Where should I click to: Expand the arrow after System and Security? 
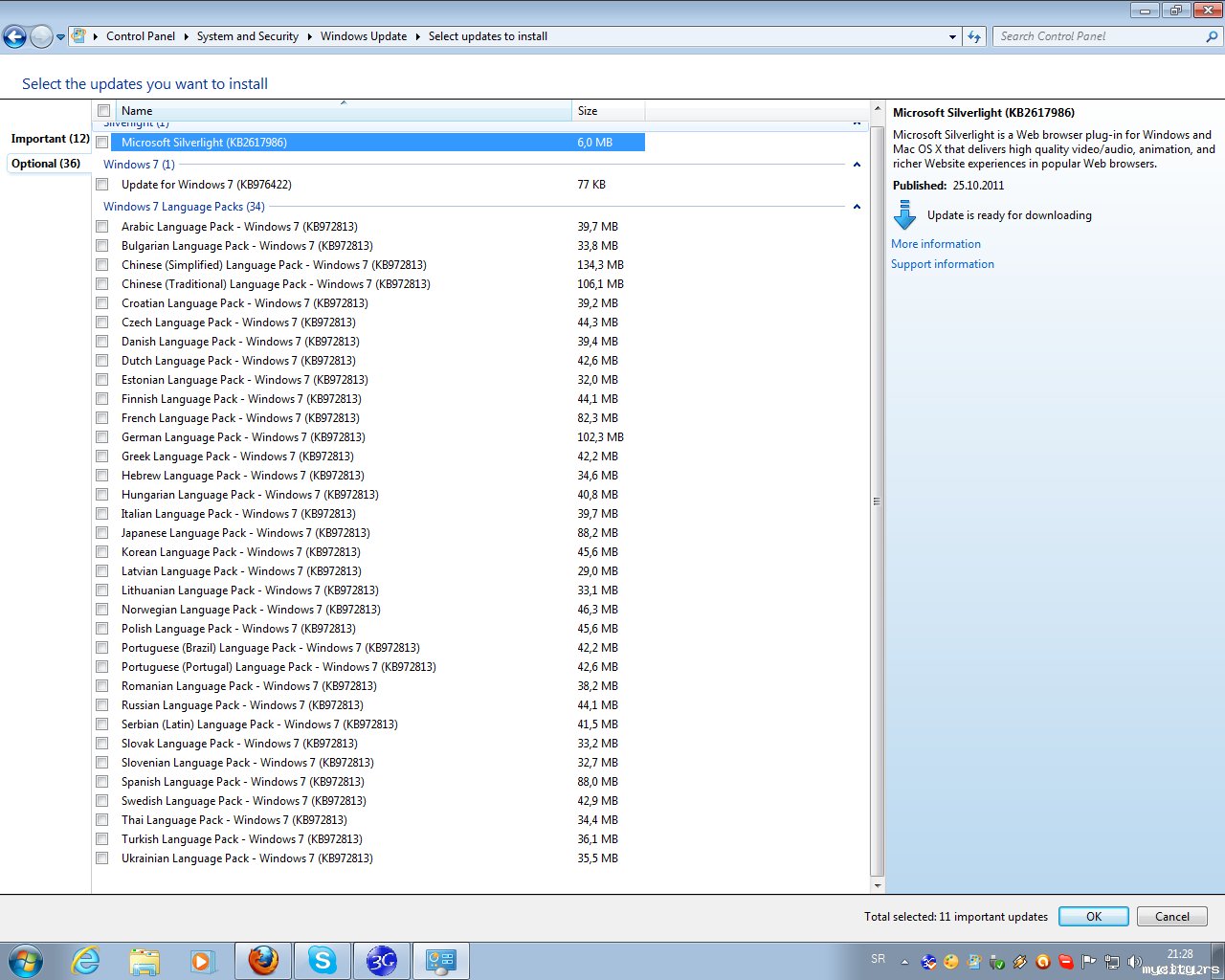(x=309, y=36)
